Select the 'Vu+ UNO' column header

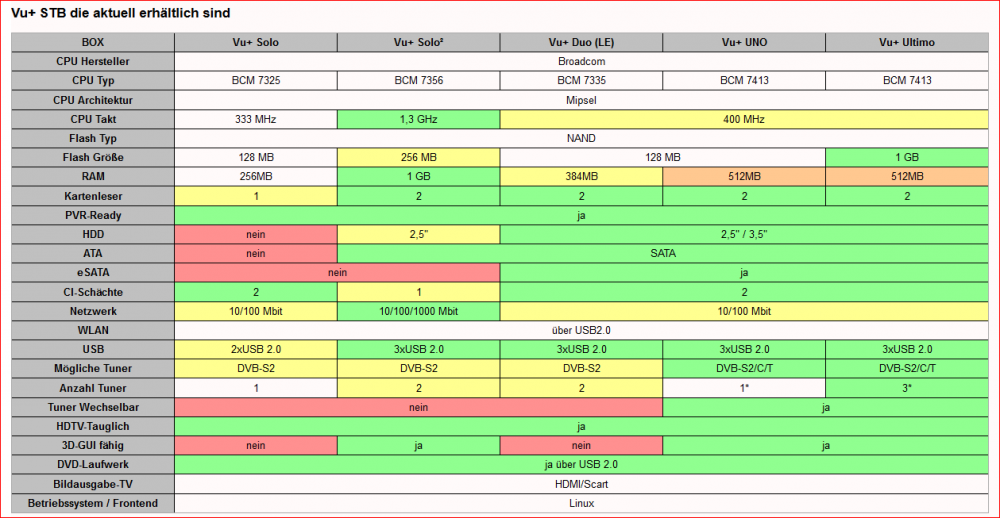(x=744, y=42)
